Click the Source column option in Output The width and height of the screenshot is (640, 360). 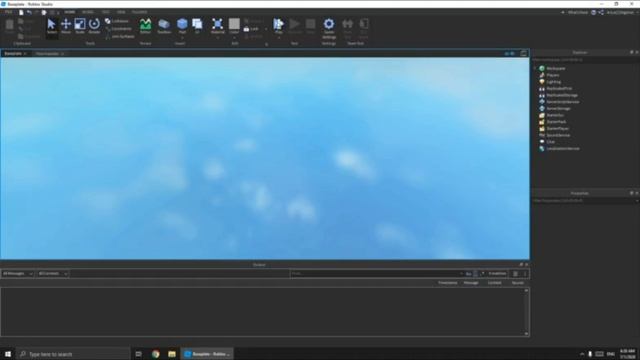[x=518, y=283]
